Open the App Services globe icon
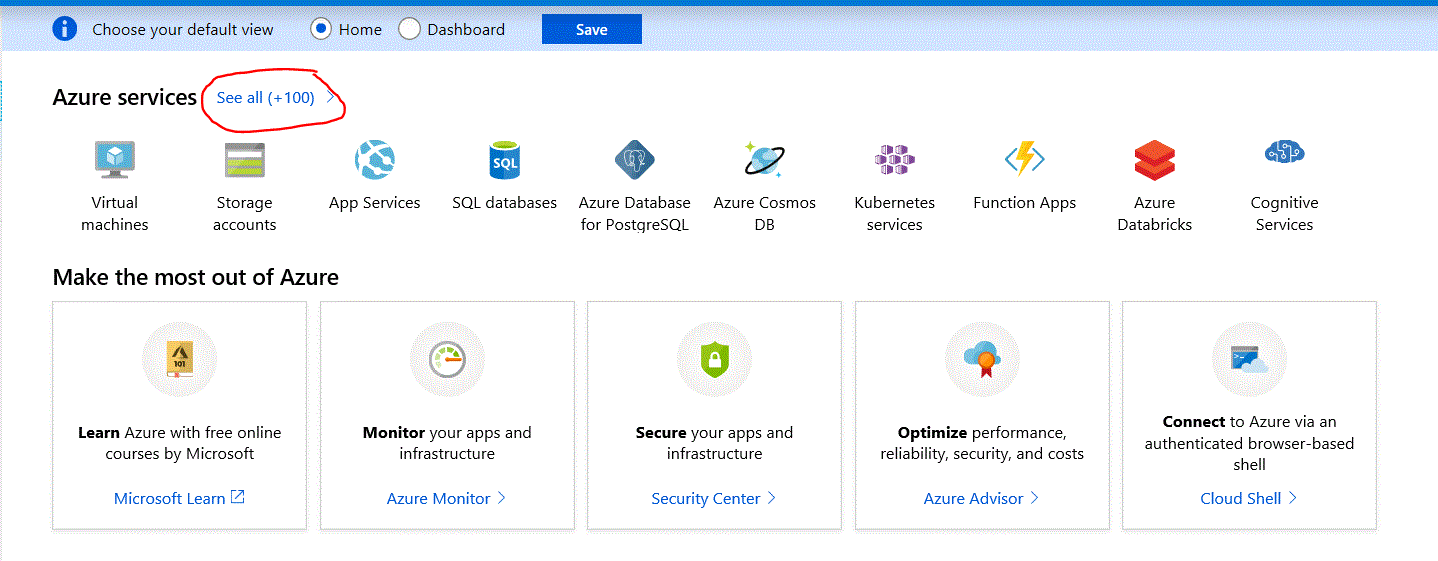Screen dimensions: 1438x561 375,160
